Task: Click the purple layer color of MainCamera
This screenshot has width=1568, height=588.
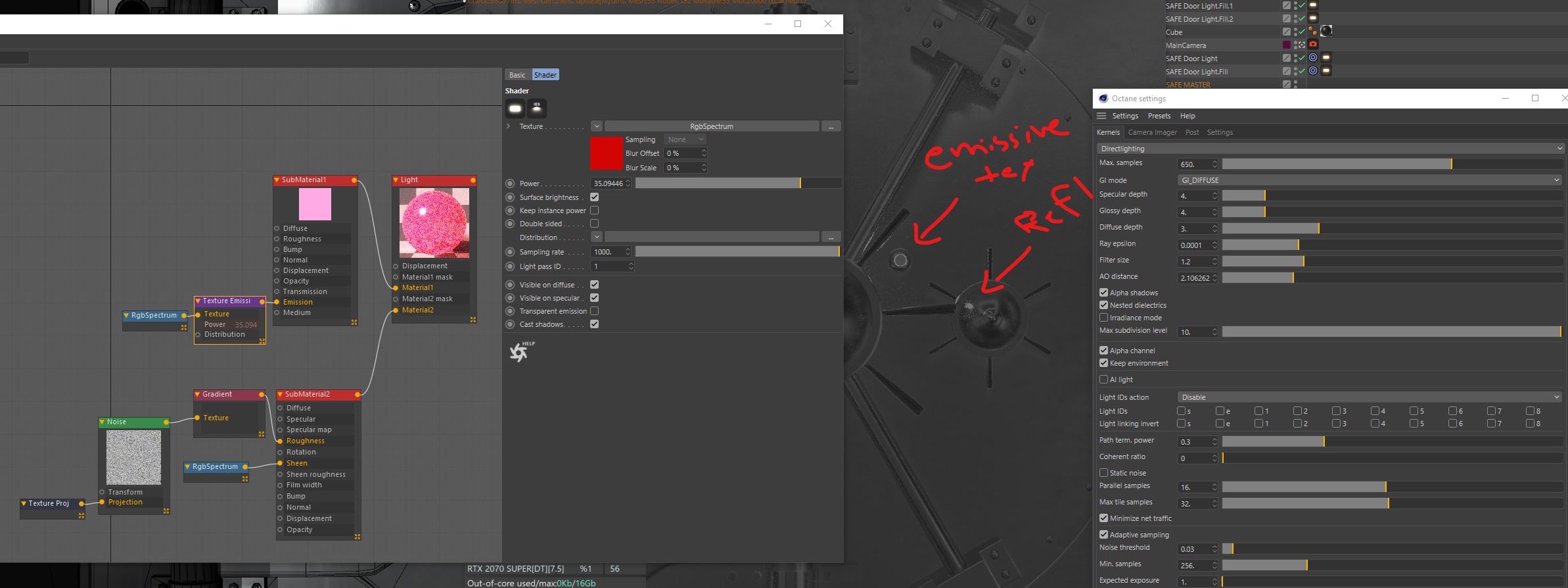Action: point(1287,45)
